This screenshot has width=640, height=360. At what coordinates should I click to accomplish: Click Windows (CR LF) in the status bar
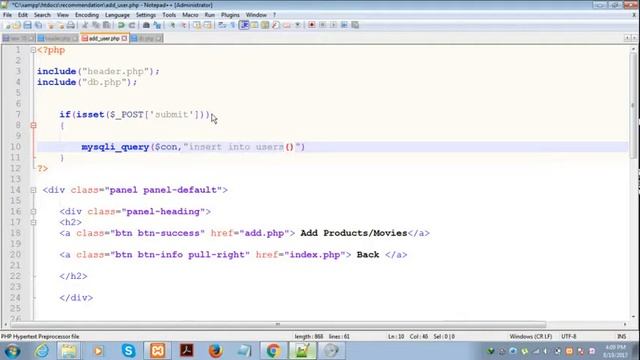click(531, 337)
